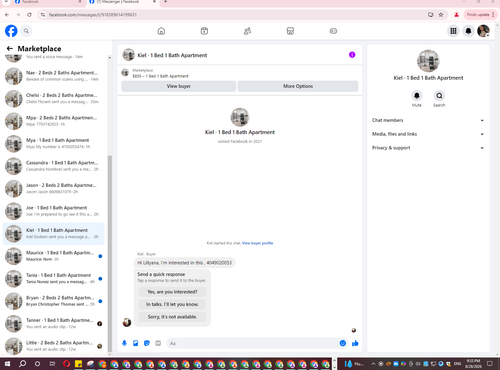Open the taskbar notification center
The image size is (500, 370).
490,364
